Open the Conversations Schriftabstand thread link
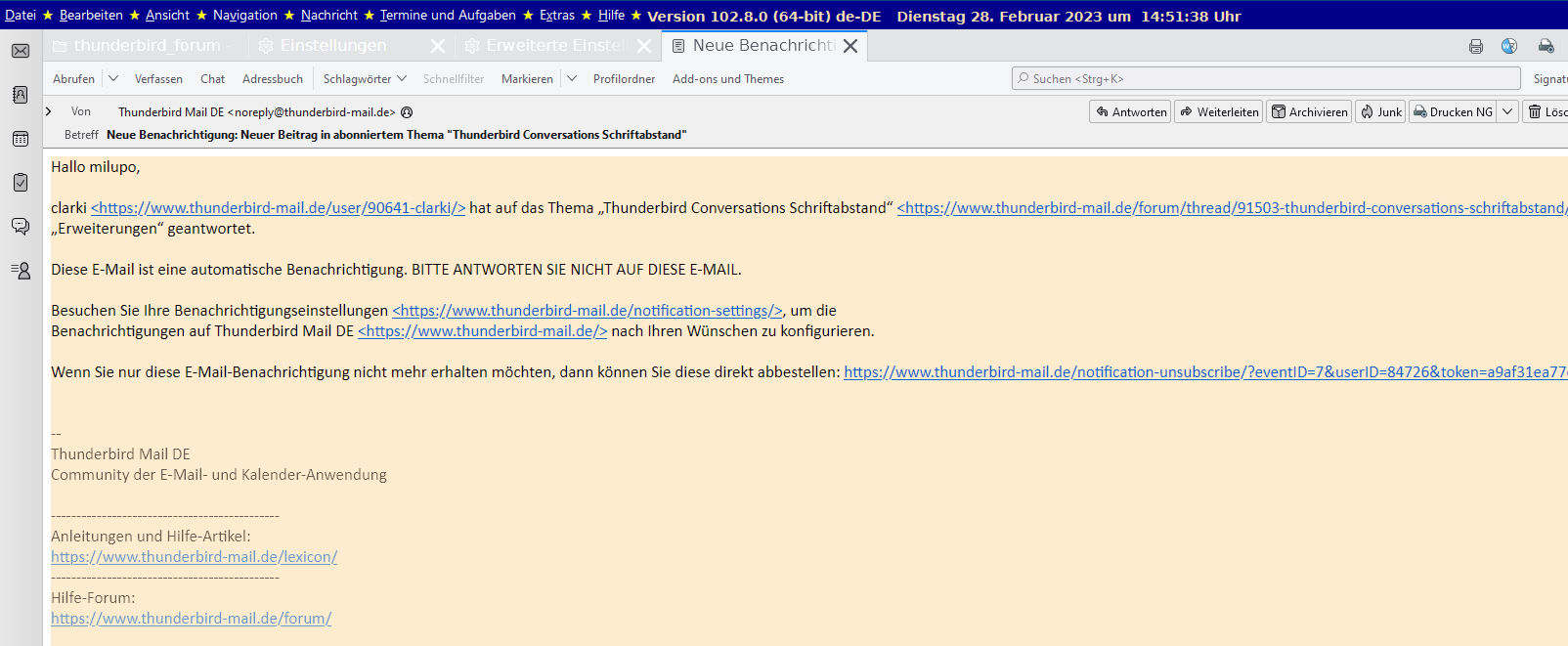 1233,208
